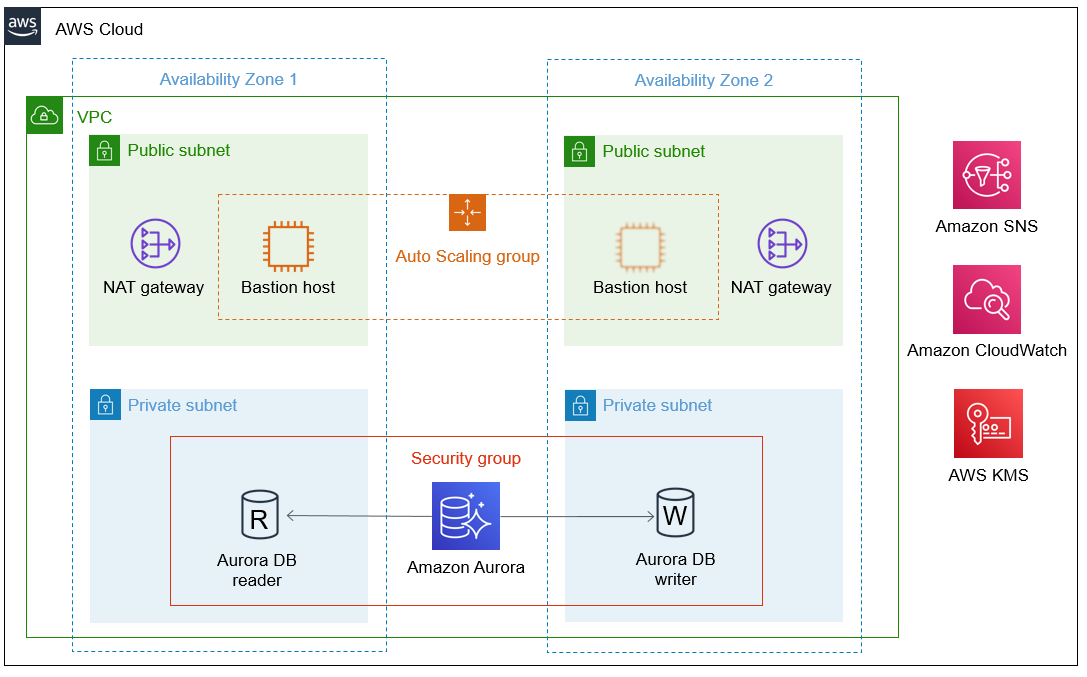
Task: Click the Auto Scaling group icon
Action: (x=466, y=212)
